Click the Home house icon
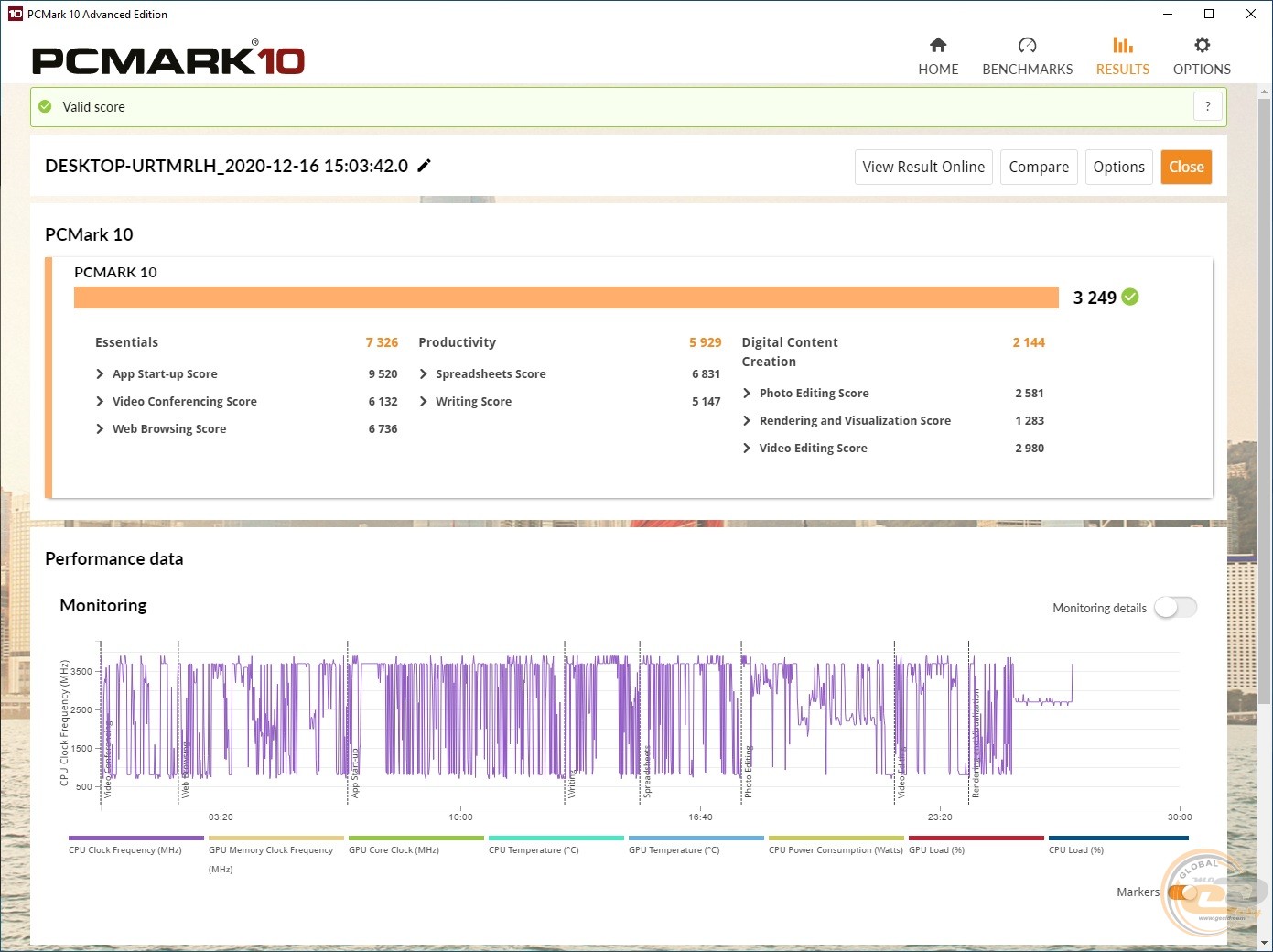Screen dimensions: 1273x952 click(x=938, y=46)
